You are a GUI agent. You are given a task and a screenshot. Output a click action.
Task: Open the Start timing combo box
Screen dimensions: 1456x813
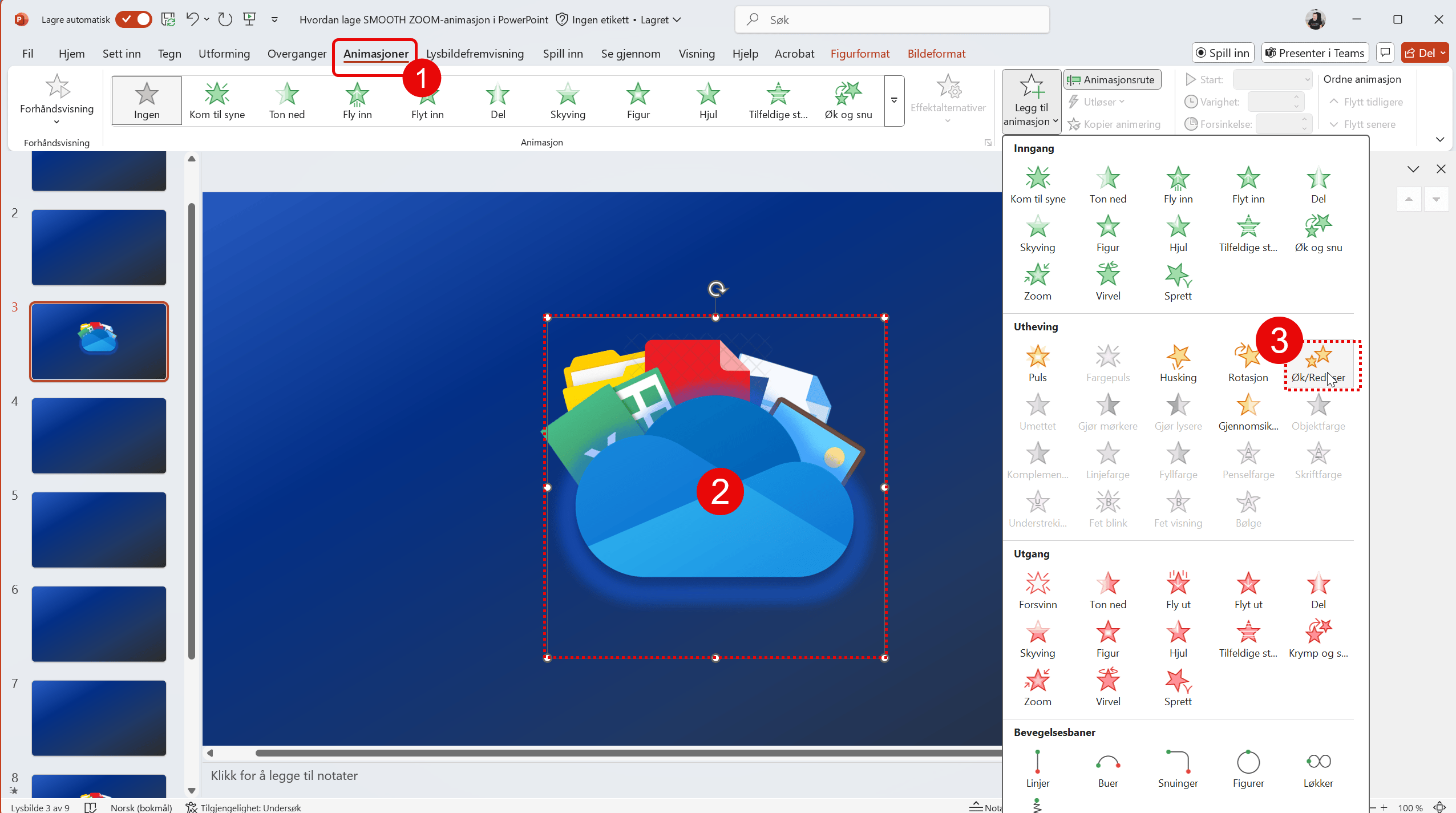tap(1272, 79)
